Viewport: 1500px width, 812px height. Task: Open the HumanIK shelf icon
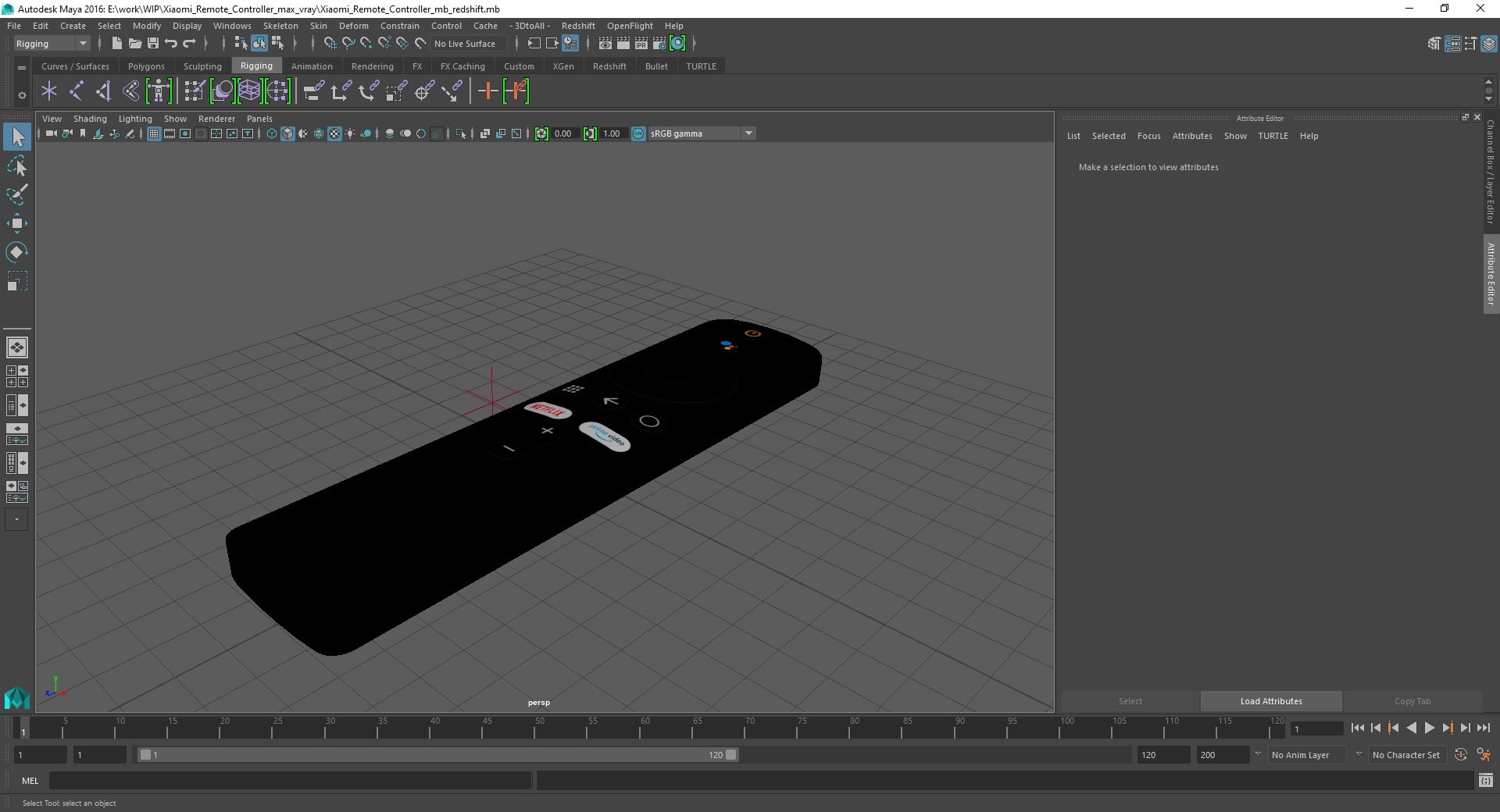coord(159,91)
